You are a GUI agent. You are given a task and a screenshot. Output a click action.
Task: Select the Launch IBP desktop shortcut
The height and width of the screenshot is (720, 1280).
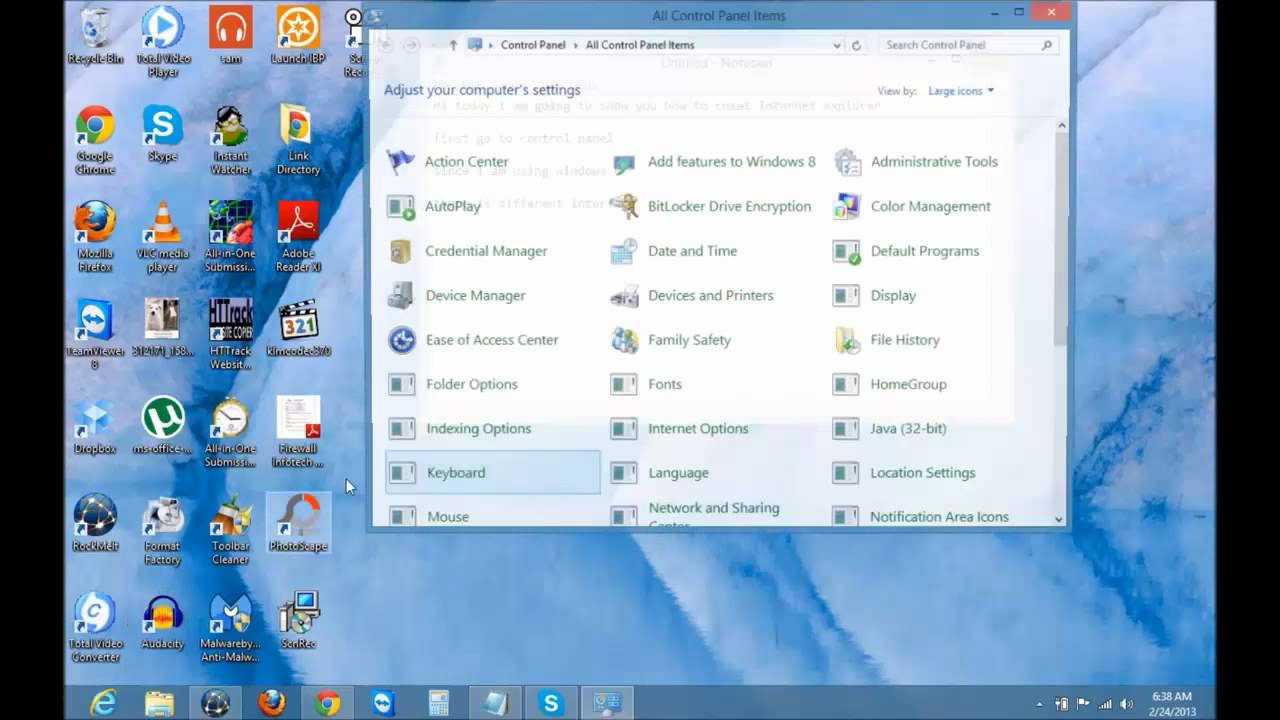tap(298, 36)
